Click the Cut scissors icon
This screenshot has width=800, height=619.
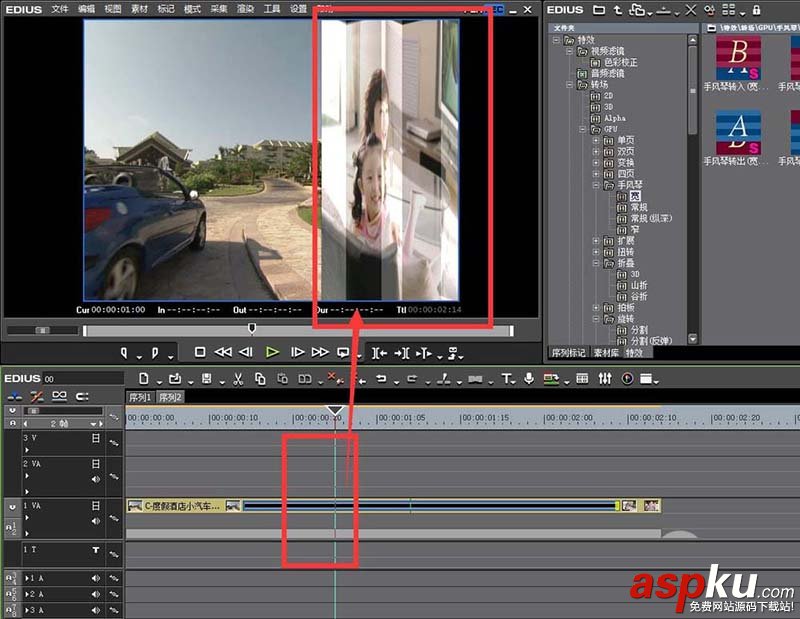point(238,379)
